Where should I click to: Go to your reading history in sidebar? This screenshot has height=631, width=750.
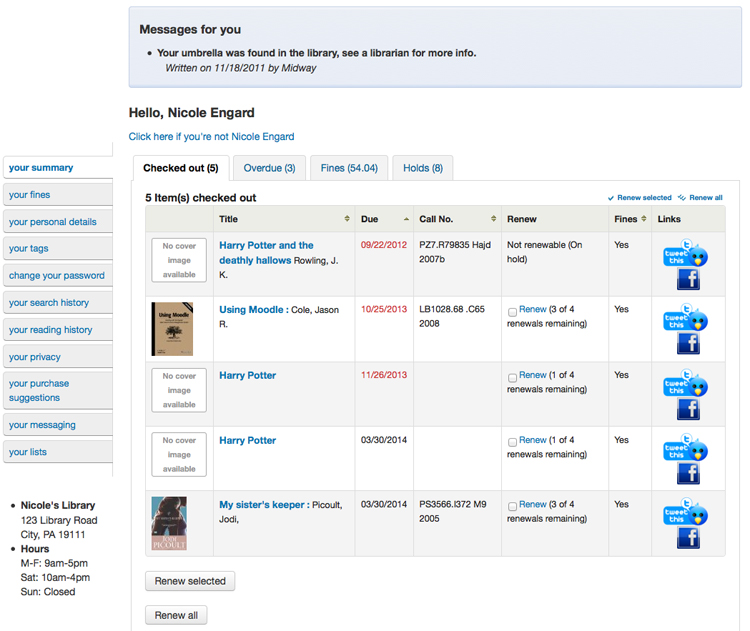[x=50, y=330]
